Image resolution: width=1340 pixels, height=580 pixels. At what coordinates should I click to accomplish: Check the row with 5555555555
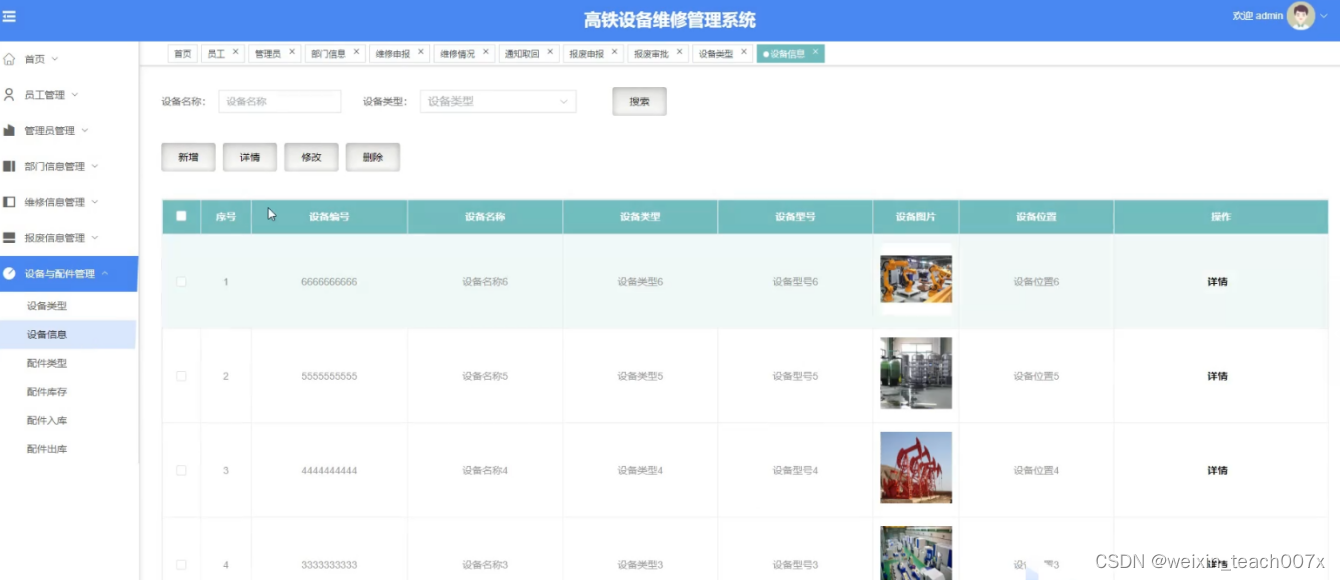pos(181,376)
